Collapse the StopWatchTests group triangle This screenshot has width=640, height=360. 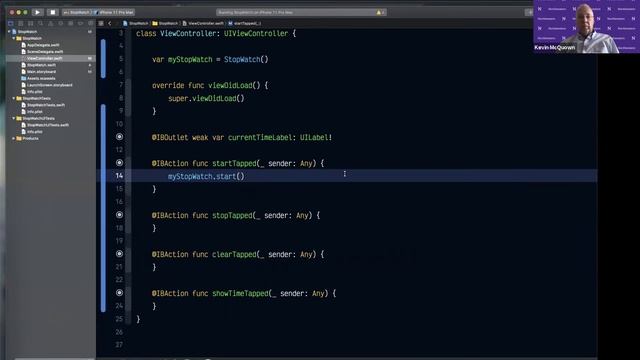click(x=13, y=98)
